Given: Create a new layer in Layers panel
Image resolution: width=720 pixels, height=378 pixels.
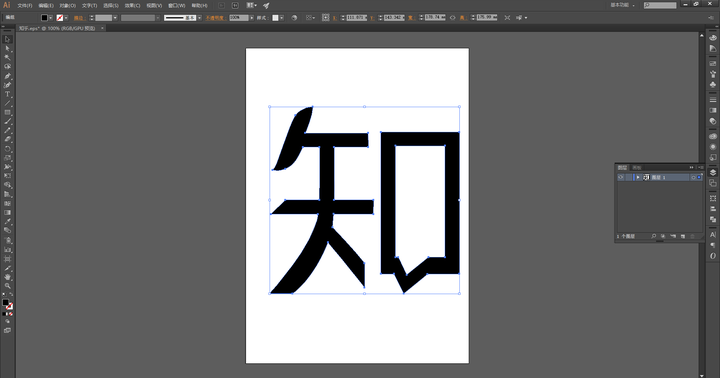Looking at the screenshot, I should tap(683, 236).
